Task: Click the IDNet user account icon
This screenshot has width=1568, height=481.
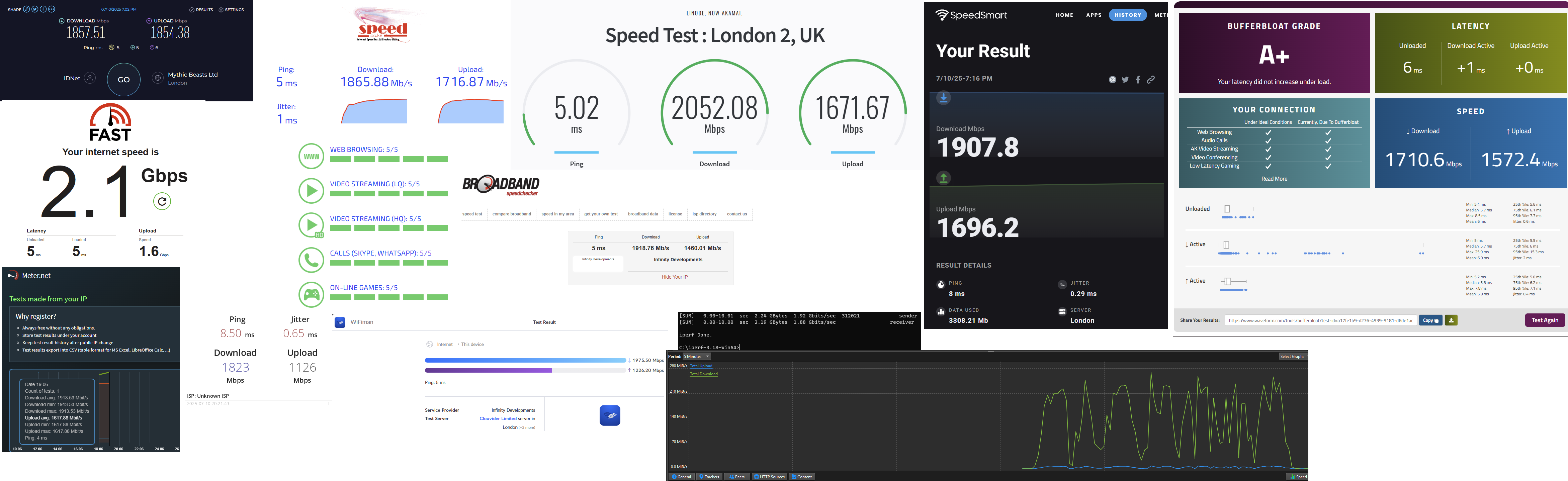Action: (x=90, y=78)
